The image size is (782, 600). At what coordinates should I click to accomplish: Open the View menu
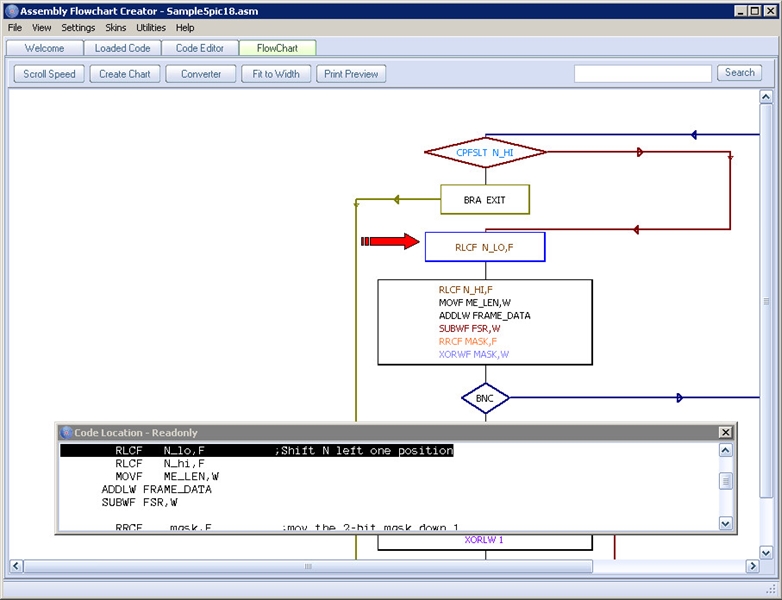pos(41,28)
